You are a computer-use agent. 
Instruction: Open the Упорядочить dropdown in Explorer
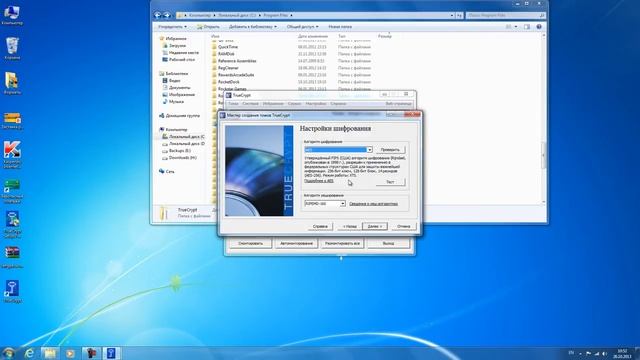[172, 27]
